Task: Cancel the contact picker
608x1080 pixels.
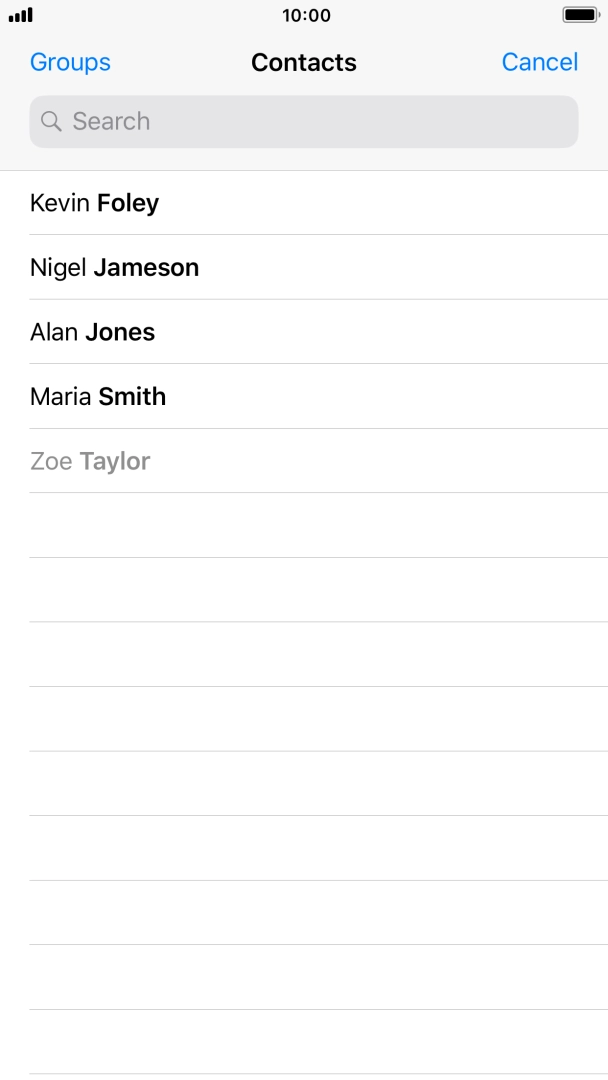Action: tap(539, 62)
